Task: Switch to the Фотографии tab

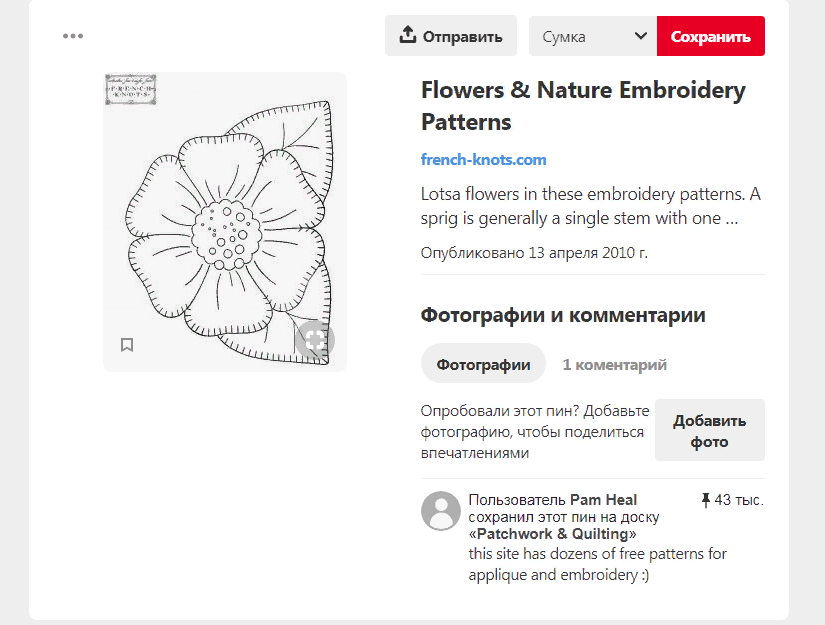Action: [x=483, y=364]
